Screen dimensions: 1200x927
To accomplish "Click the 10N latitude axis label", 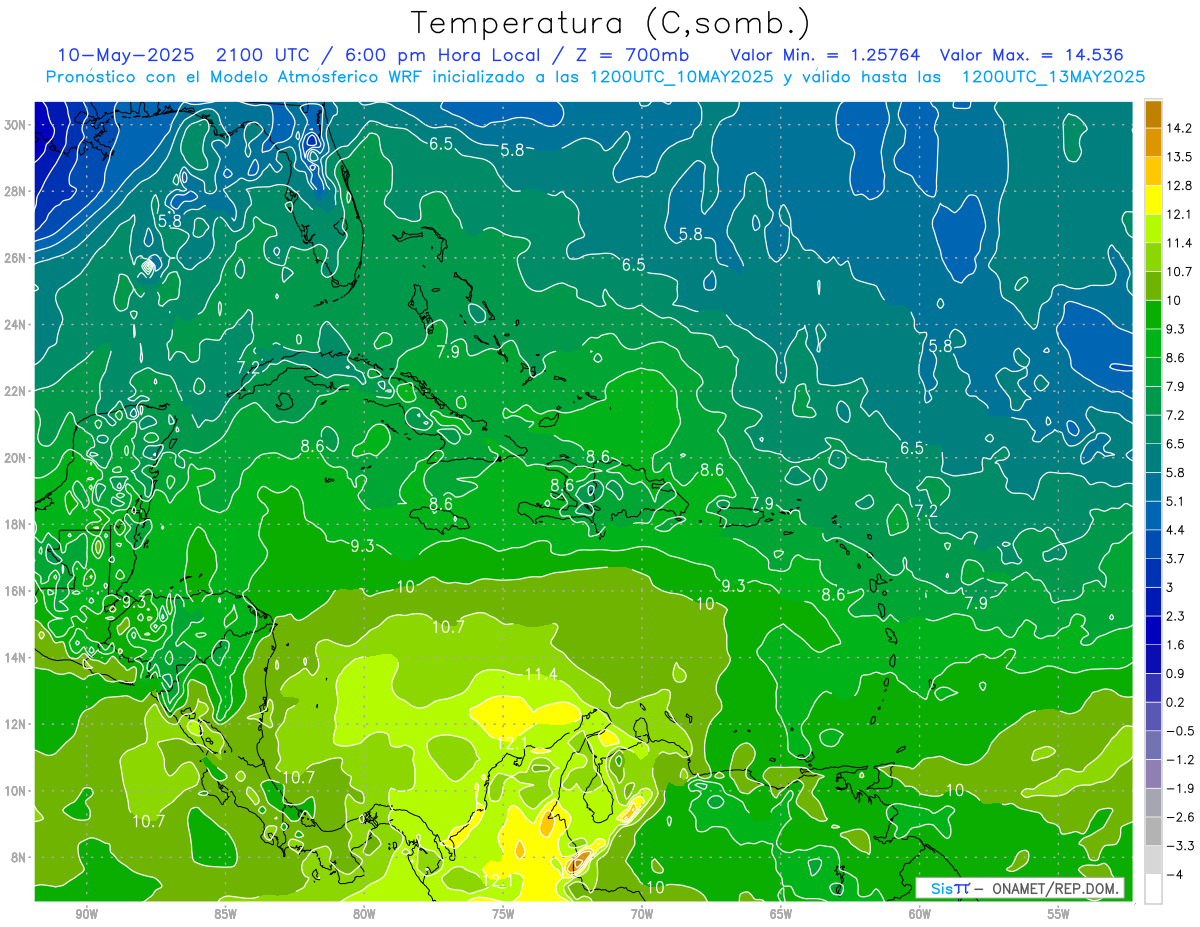I will click(x=17, y=791).
